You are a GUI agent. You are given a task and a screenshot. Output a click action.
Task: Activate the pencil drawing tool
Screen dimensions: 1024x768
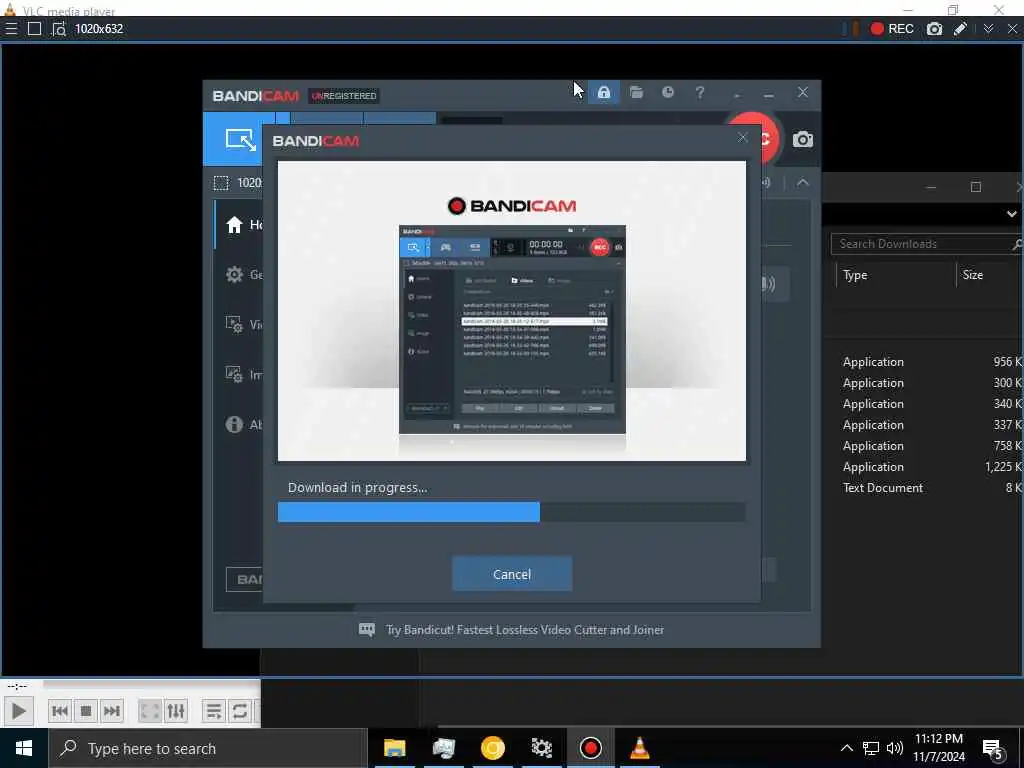click(960, 29)
